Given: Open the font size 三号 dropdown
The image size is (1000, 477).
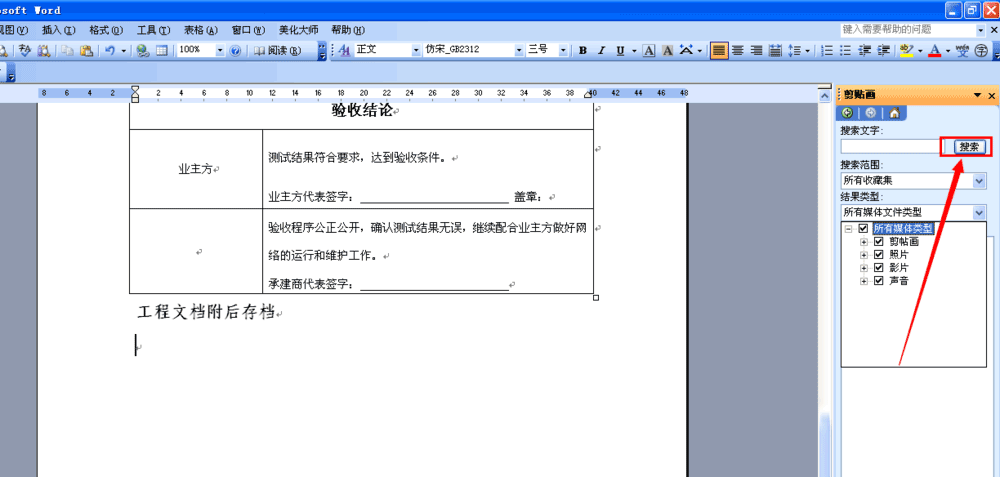Looking at the screenshot, I should [x=563, y=50].
